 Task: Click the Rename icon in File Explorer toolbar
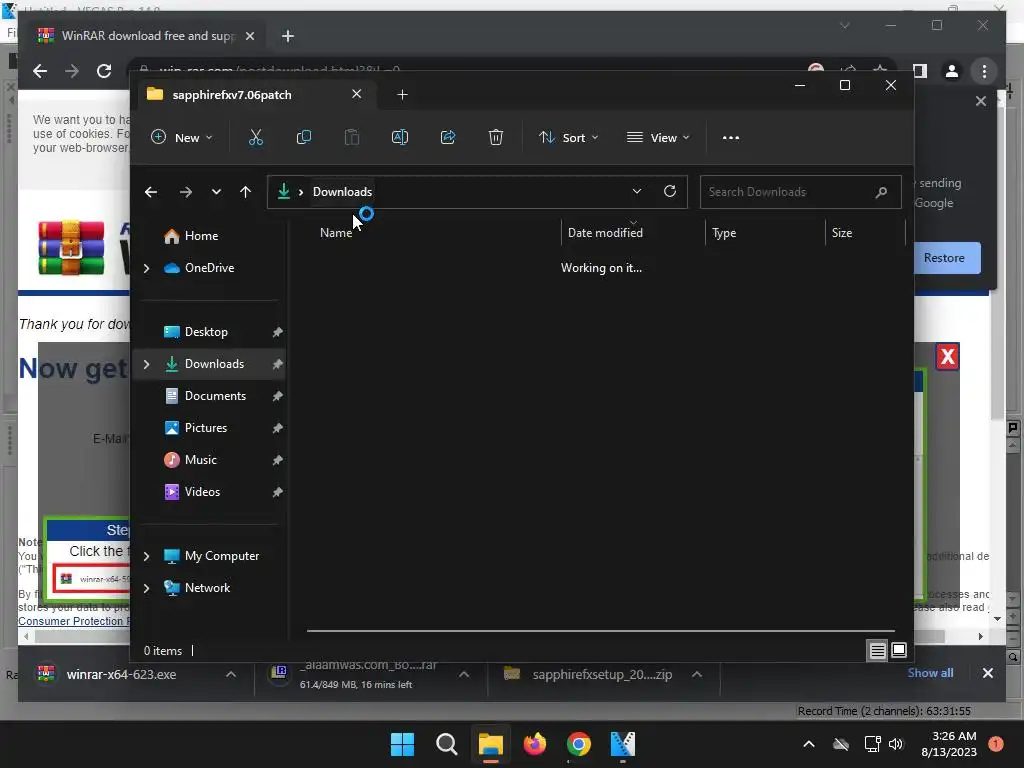click(400, 138)
